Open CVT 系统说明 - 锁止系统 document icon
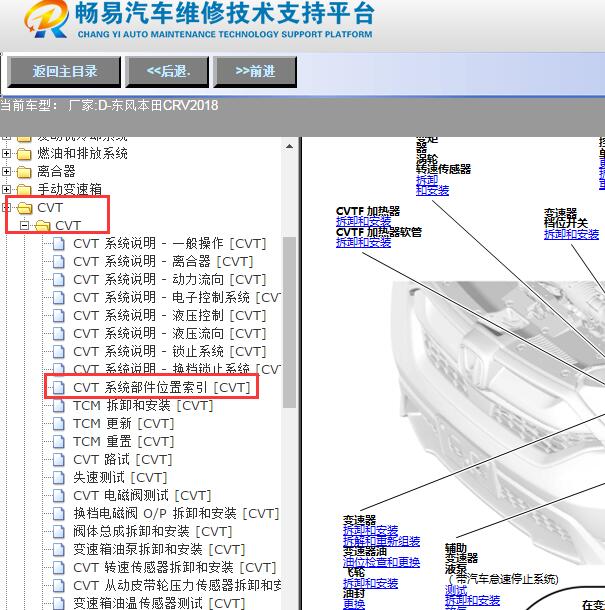This screenshot has width=605, height=610. 59,351
